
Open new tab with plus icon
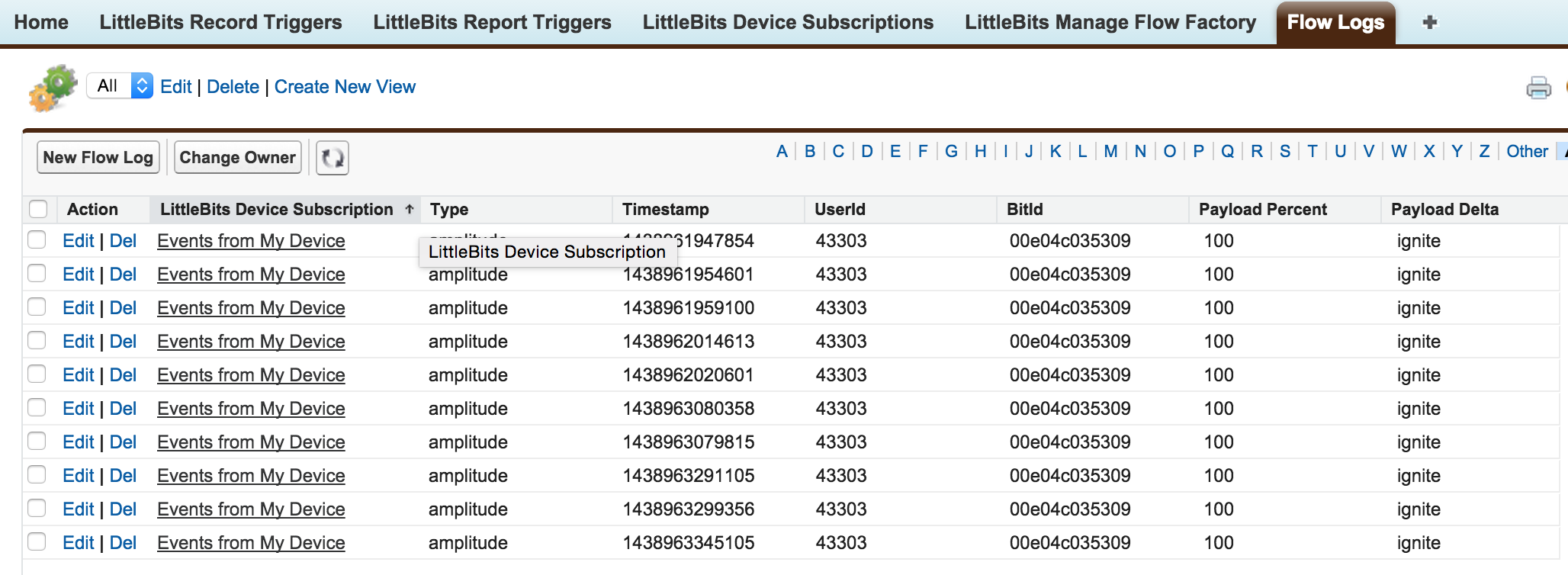tap(1430, 22)
